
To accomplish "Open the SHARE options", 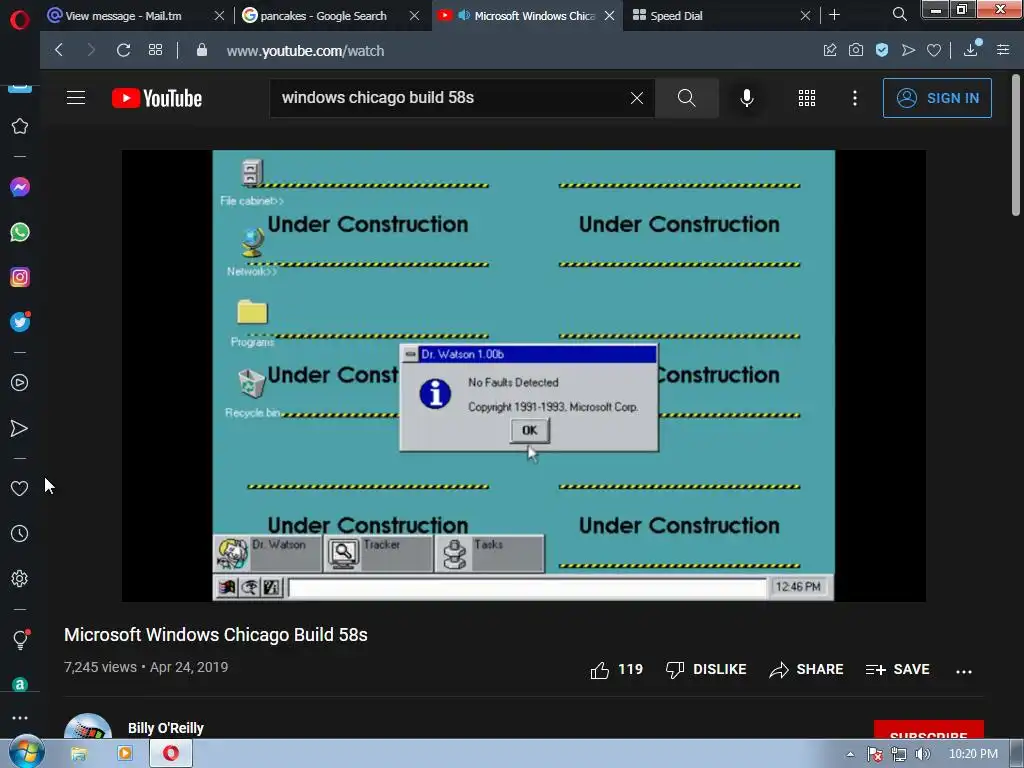I will (x=807, y=669).
